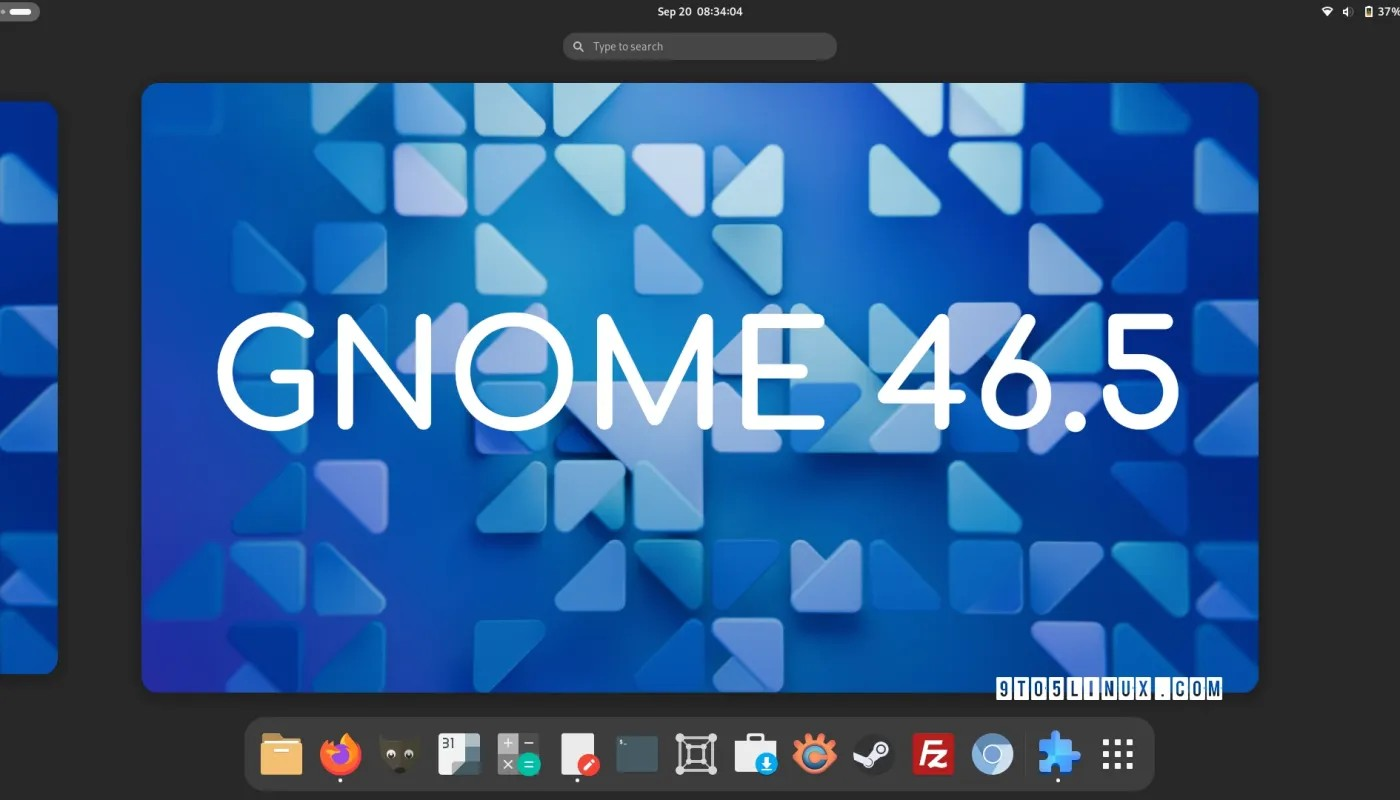The width and height of the screenshot is (1400, 800).
Task: Show the all applications grid
Action: 1117,754
